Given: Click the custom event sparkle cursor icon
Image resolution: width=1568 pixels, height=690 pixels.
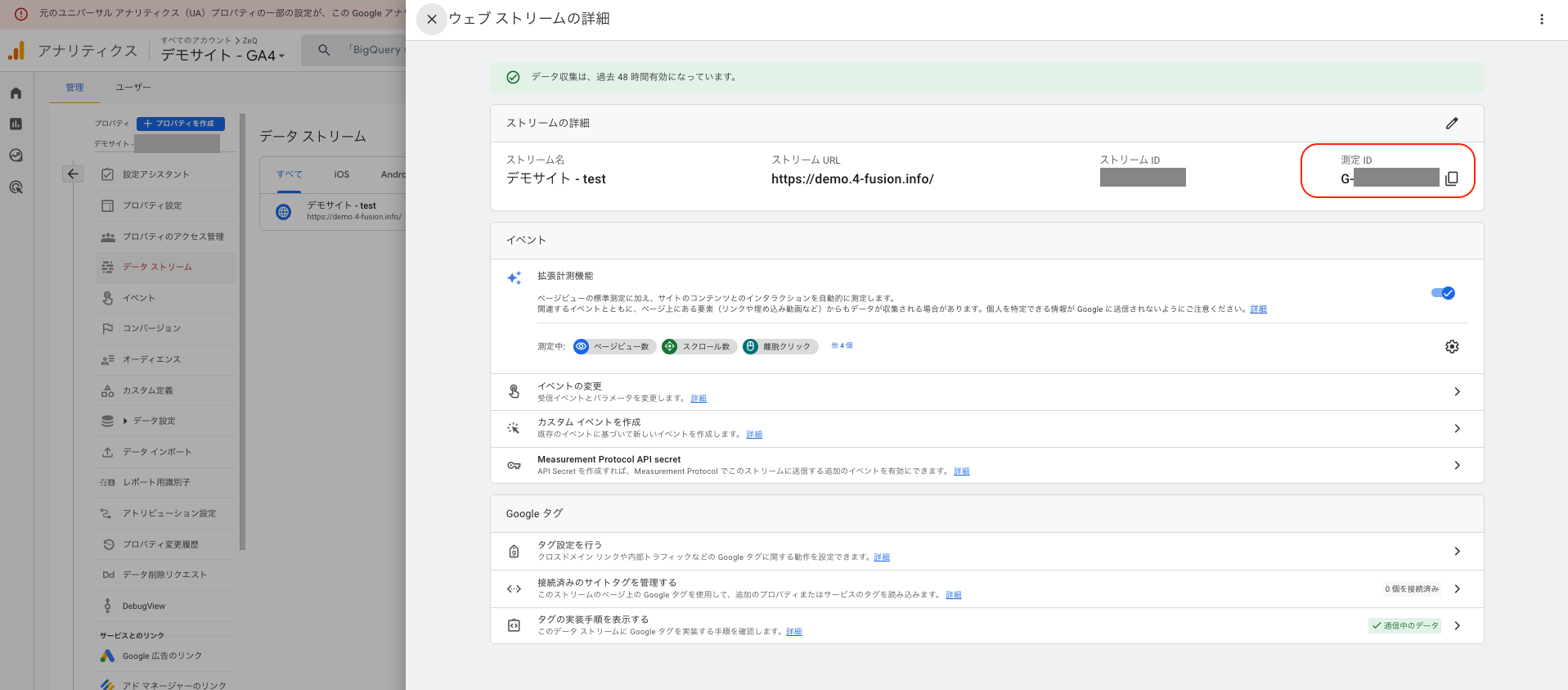Looking at the screenshot, I should 514,428.
